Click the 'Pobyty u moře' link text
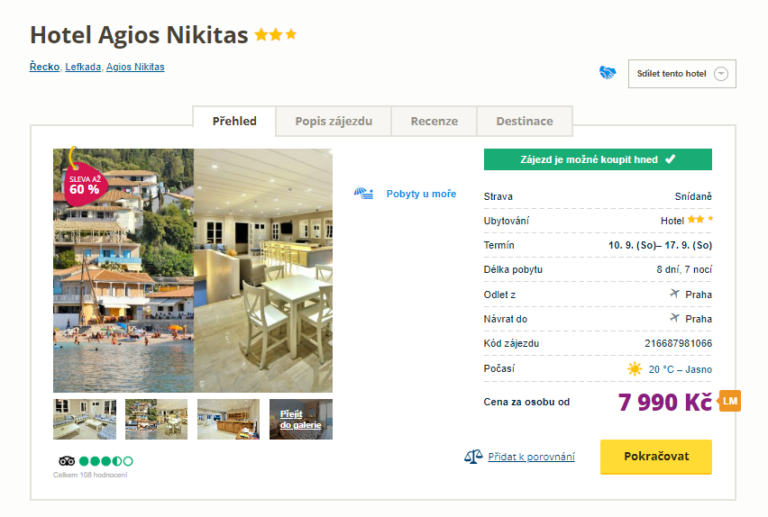Image resolution: width=768 pixels, height=517 pixels. click(x=421, y=194)
